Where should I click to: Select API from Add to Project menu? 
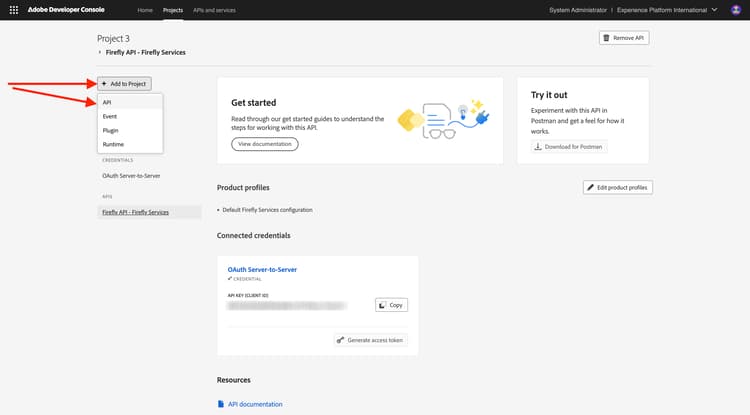pyautogui.click(x=107, y=102)
